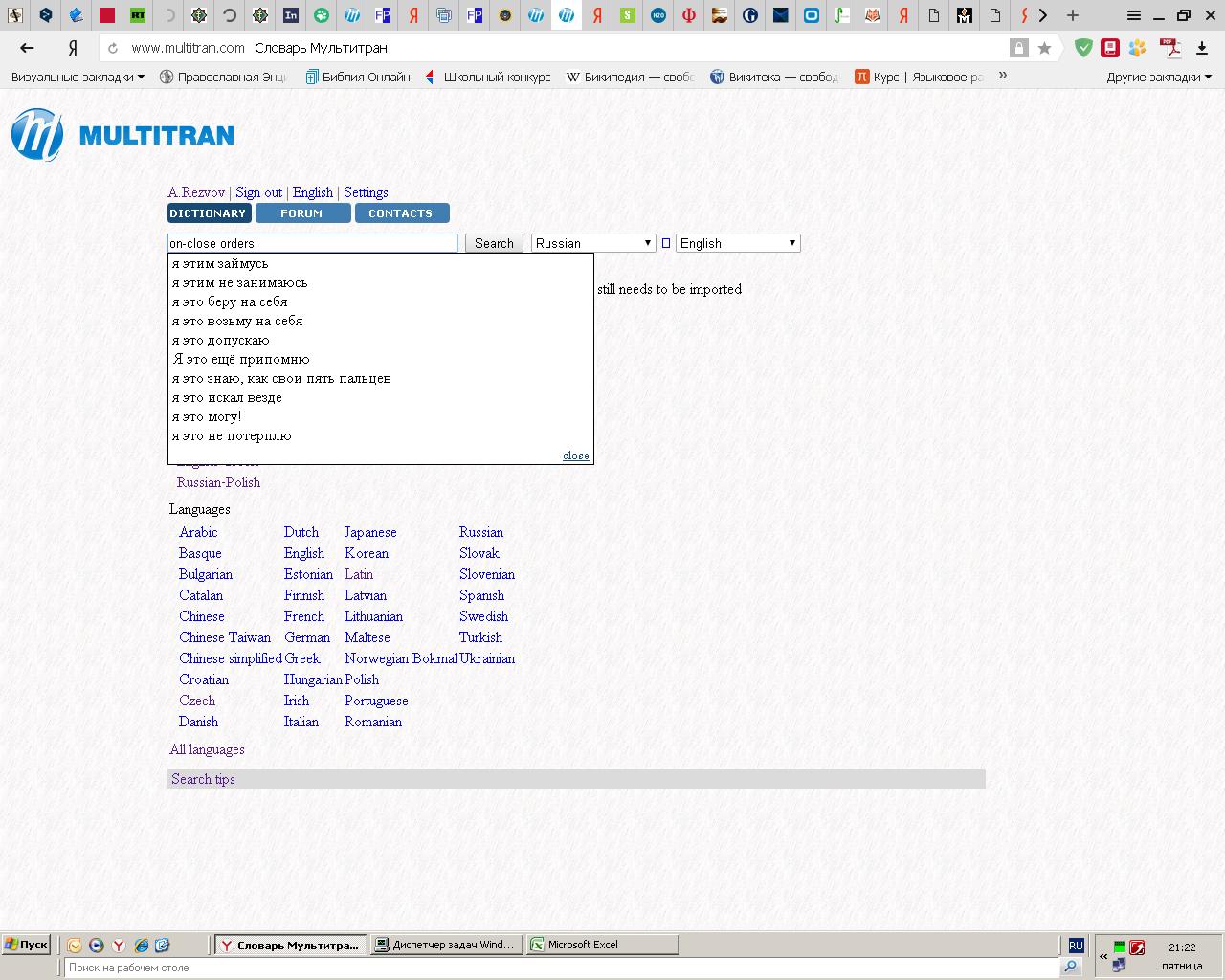Open a new tab with plus button
This screenshot has width=1225, height=980.
(x=1073, y=15)
